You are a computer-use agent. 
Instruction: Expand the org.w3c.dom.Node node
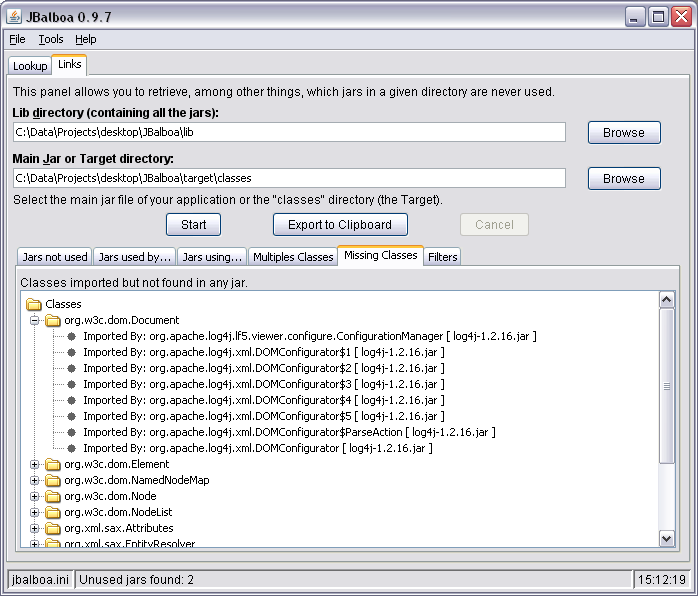click(34, 497)
